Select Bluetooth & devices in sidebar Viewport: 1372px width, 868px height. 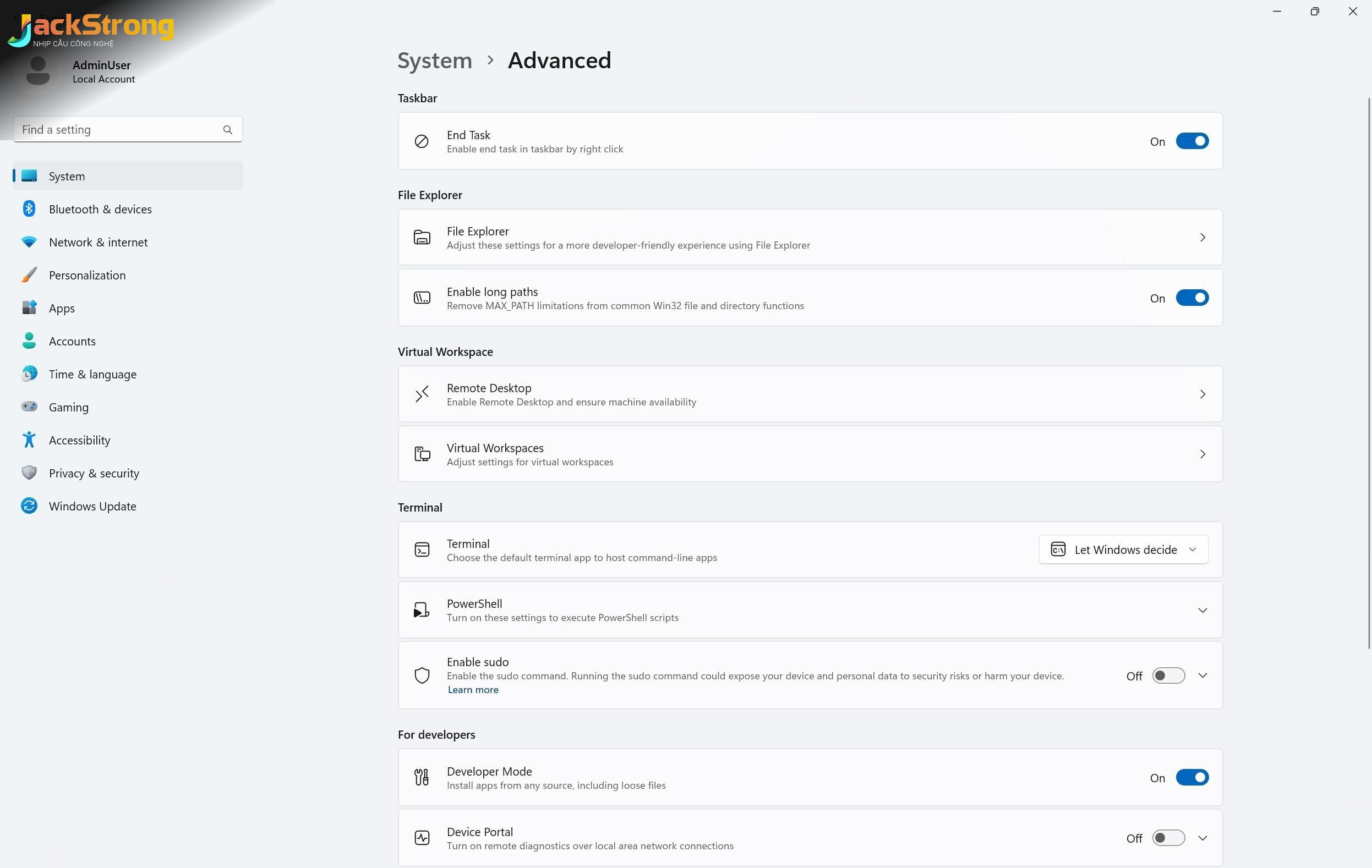click(128, 209)
